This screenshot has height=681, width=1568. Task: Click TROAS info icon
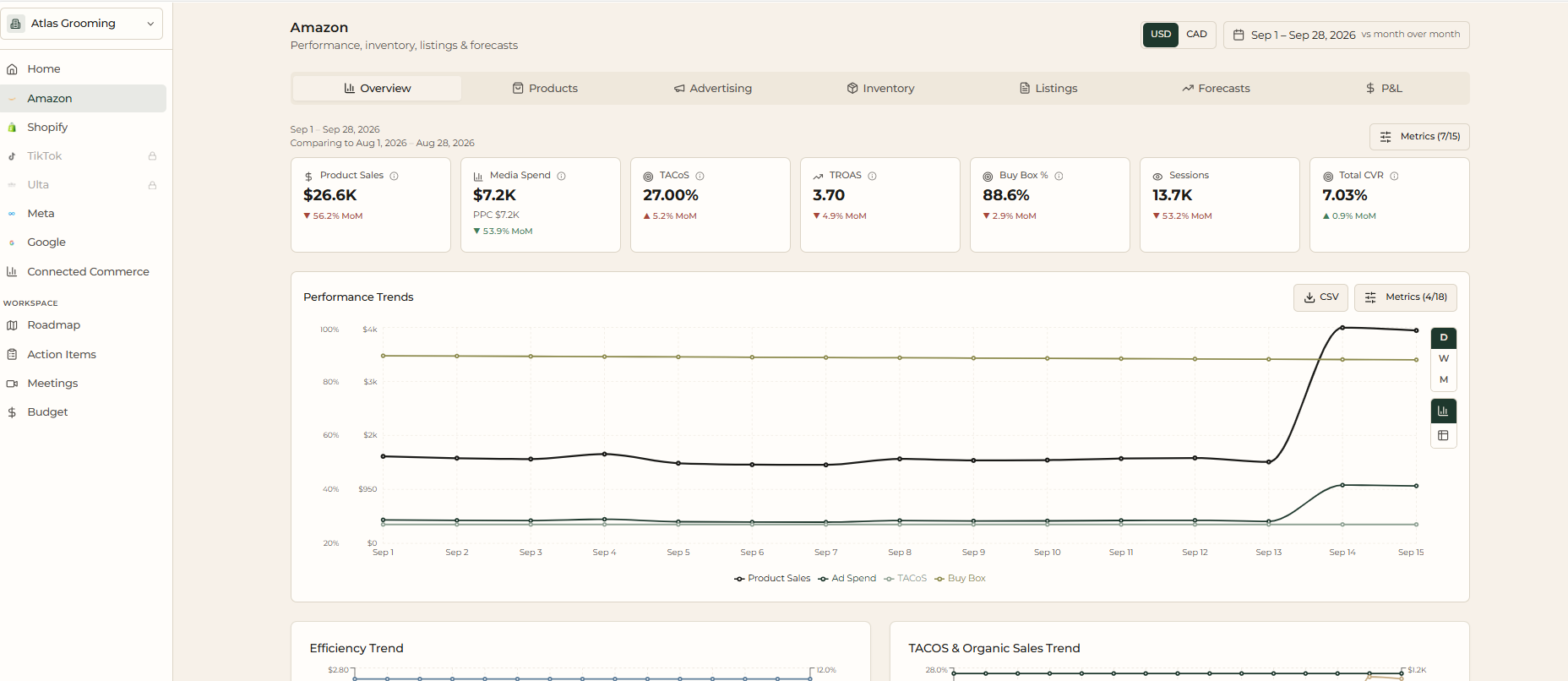point(873,177)
